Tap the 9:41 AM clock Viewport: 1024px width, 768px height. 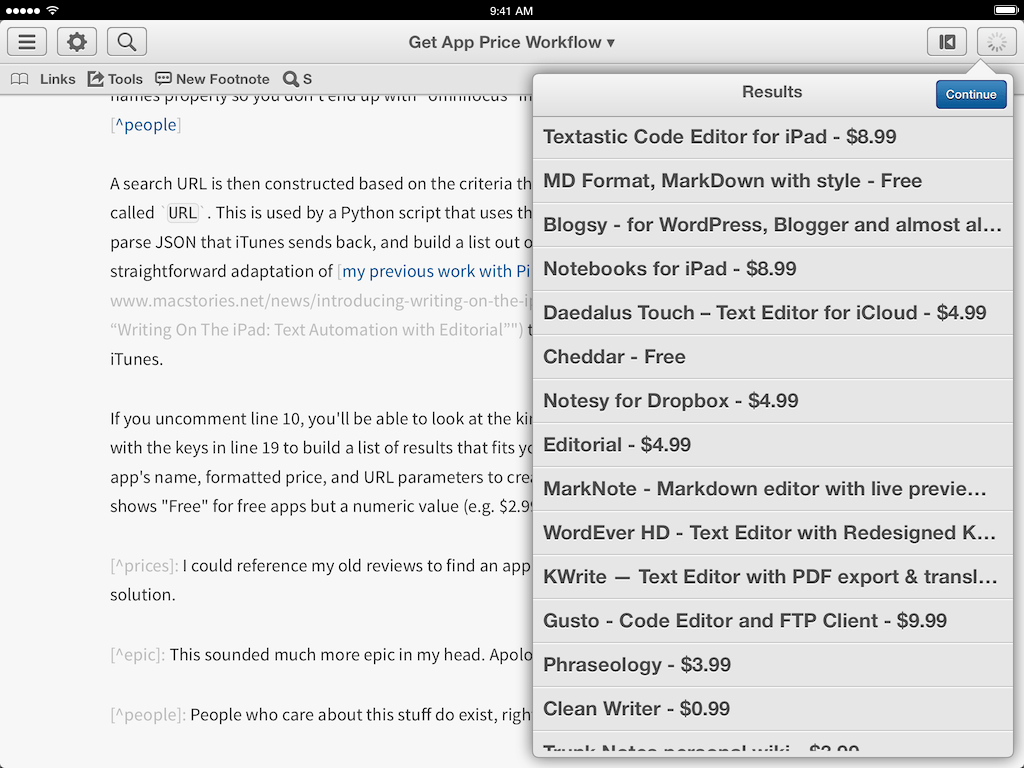pos(511,10)
